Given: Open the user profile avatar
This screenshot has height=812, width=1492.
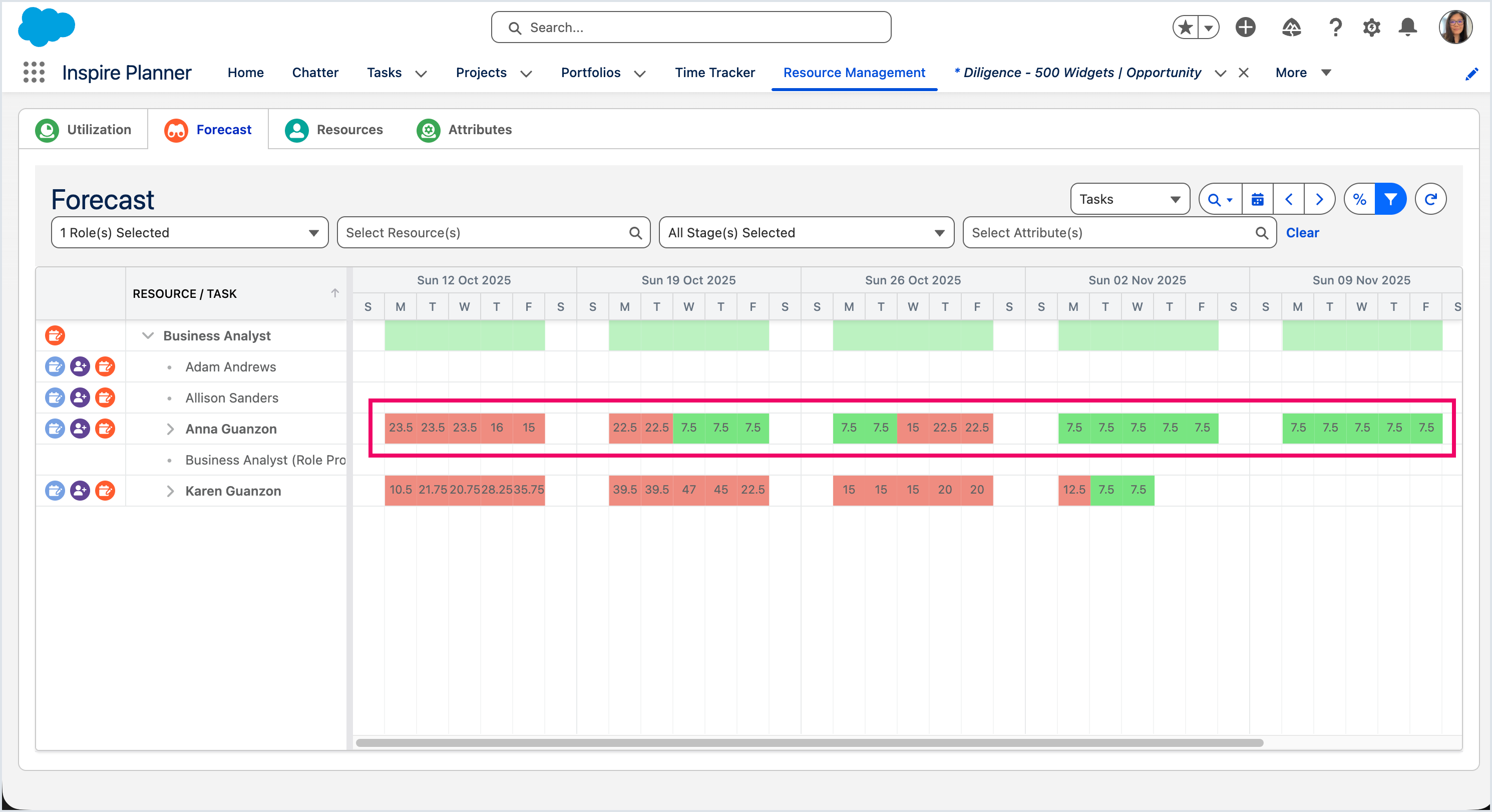Looking at the screenshot, I should coord(1455,27).
